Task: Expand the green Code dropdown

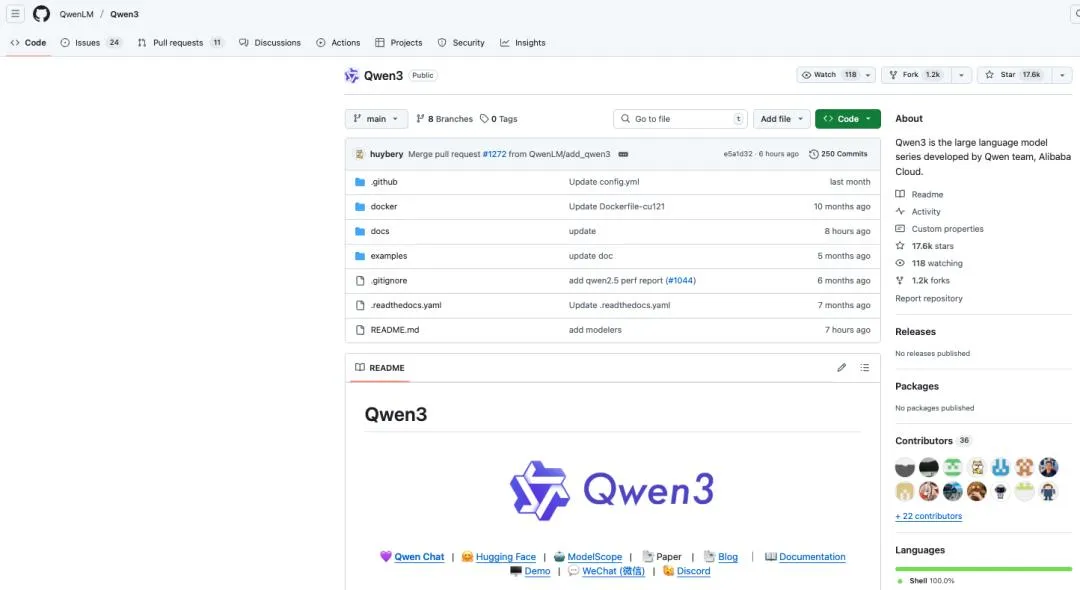Action: click(847, 118)
